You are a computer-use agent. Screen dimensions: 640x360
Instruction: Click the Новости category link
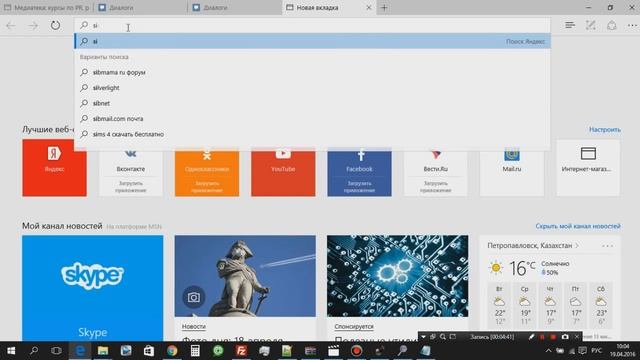(193, 327)
